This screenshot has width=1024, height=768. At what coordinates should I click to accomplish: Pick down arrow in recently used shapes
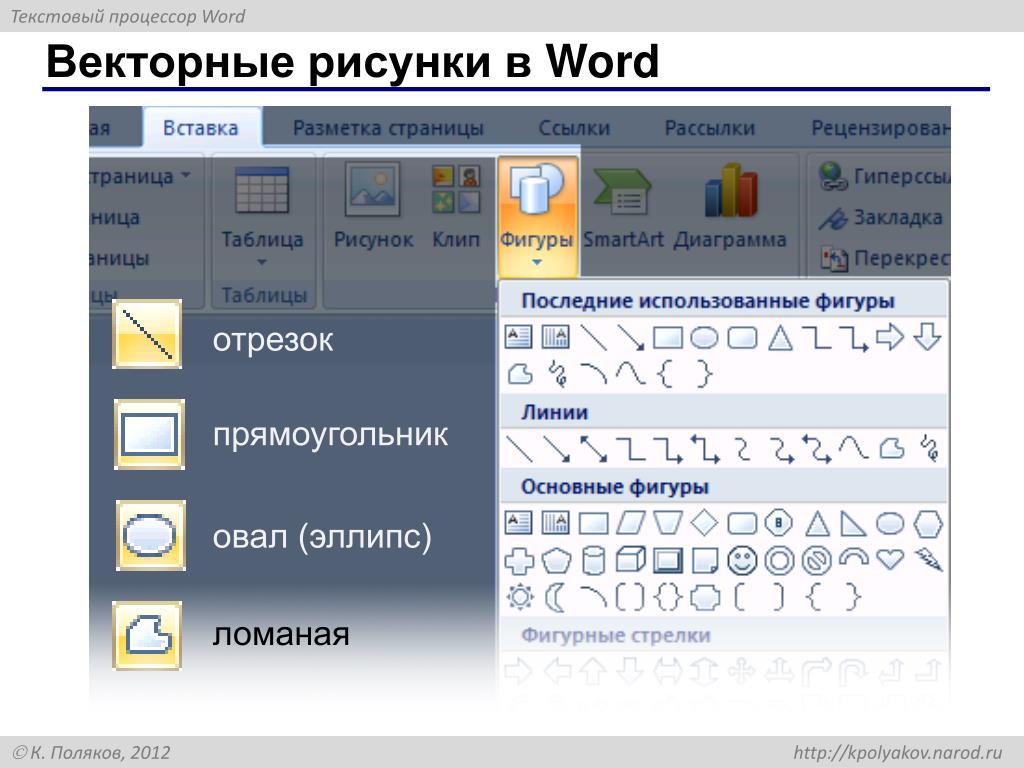[x=927, y=338]
